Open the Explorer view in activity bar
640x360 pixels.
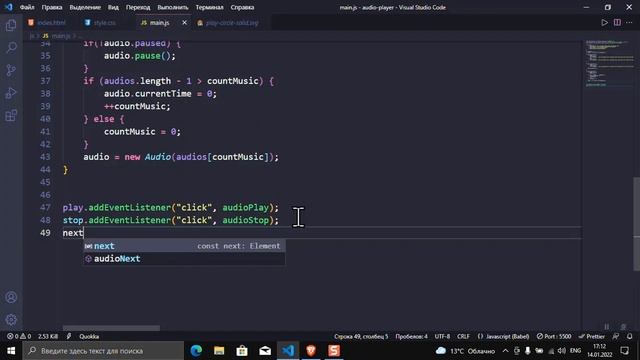pyautogui.click(x=11, y=25)
